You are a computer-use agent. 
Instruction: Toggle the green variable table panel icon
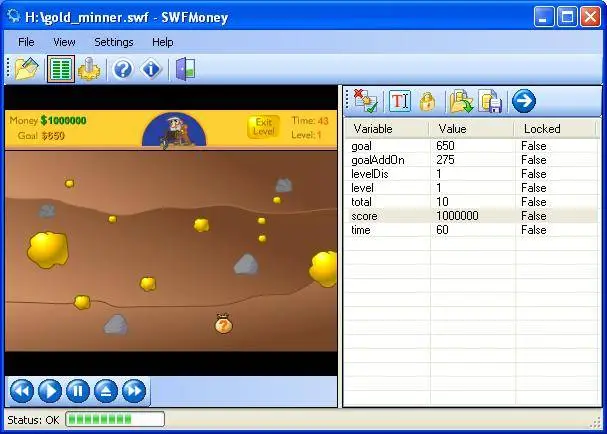(x=60, y=69)
